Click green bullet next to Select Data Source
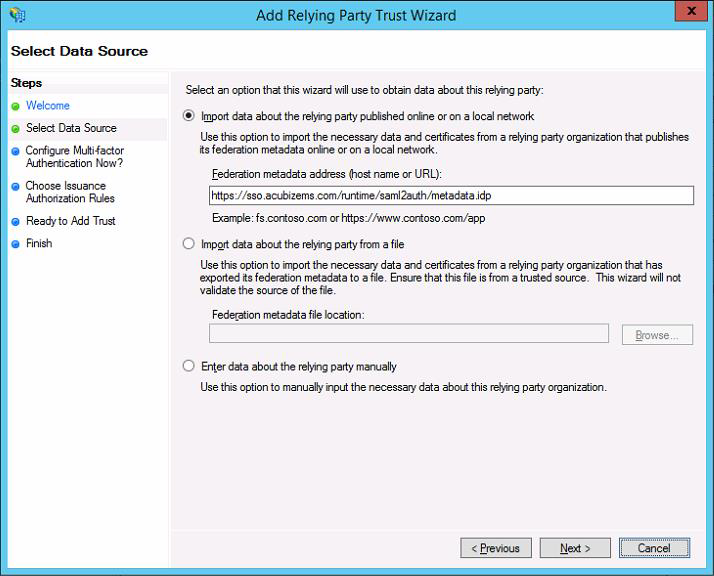Screen dimensions: 714x576 pyautogui.click(x=15, y=129)
